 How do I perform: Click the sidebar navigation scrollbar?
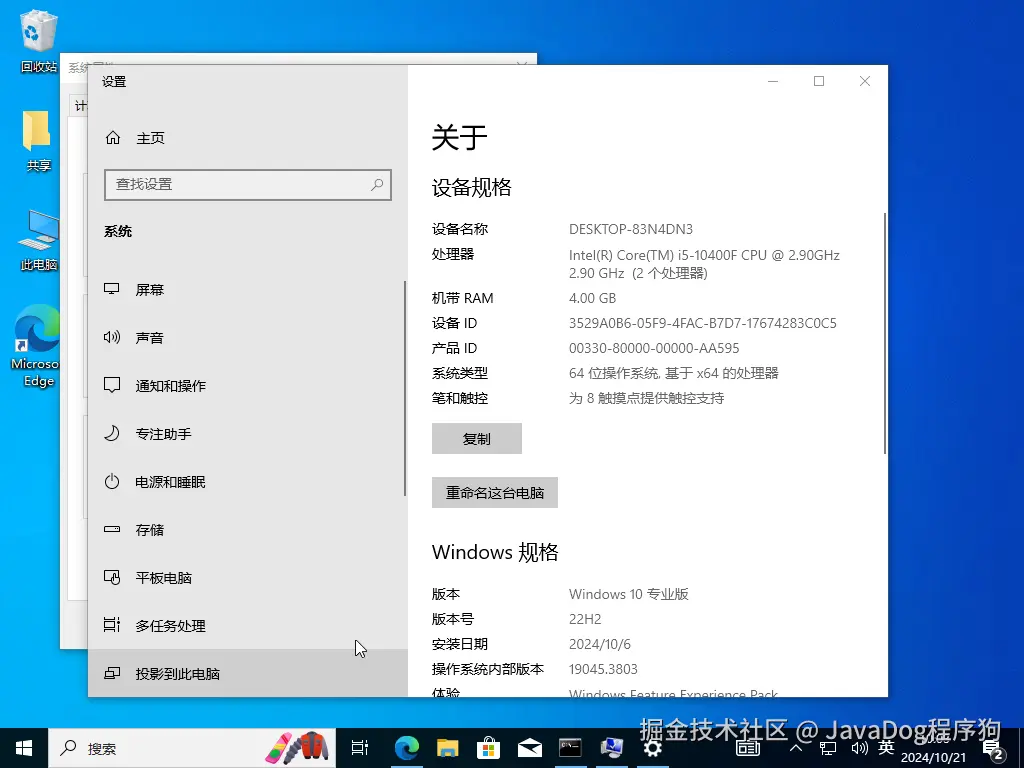[x=405, y=389]
